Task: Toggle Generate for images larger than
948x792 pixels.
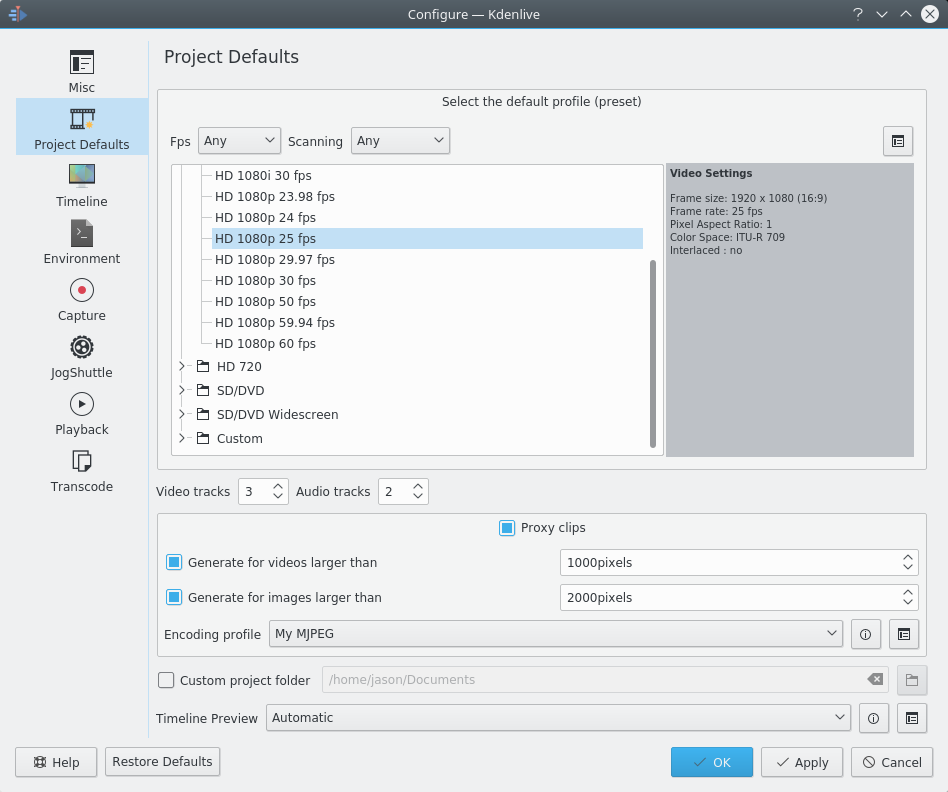Action: [x=174, y=598]
